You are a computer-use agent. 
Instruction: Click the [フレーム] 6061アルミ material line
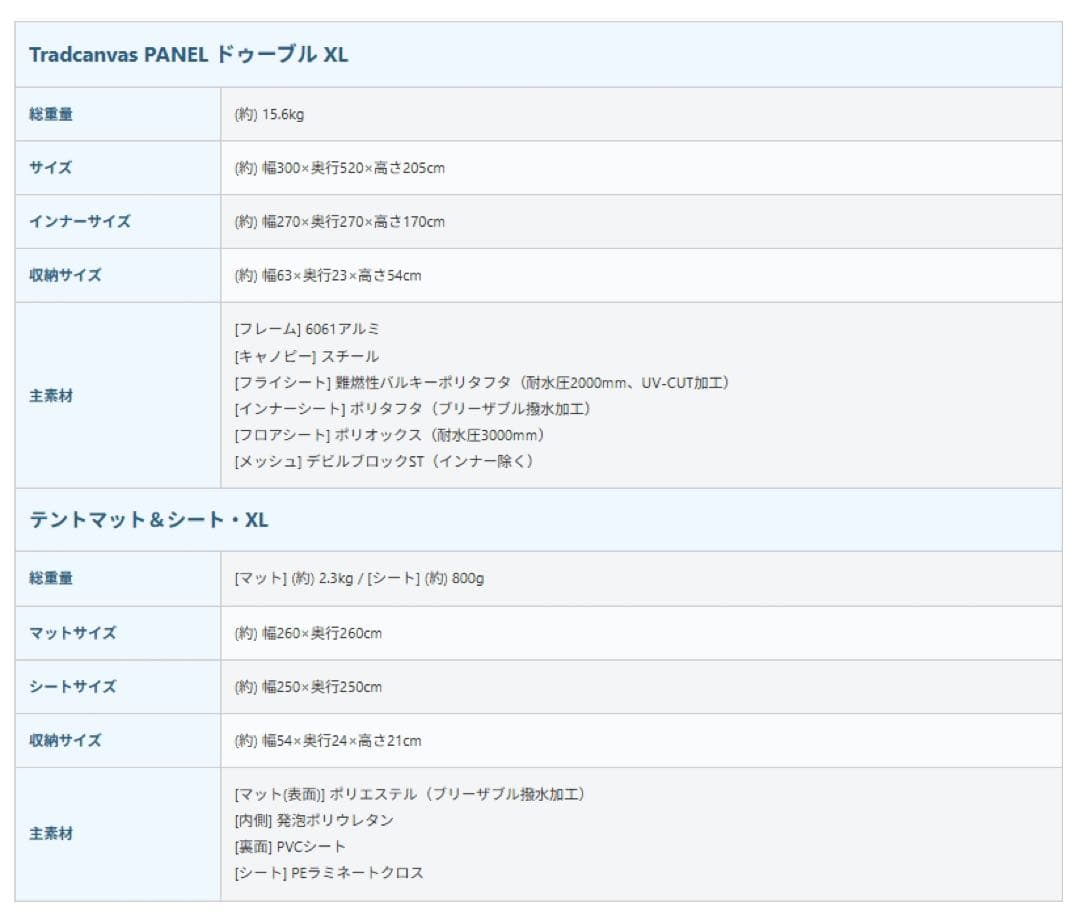coord(307,329)
